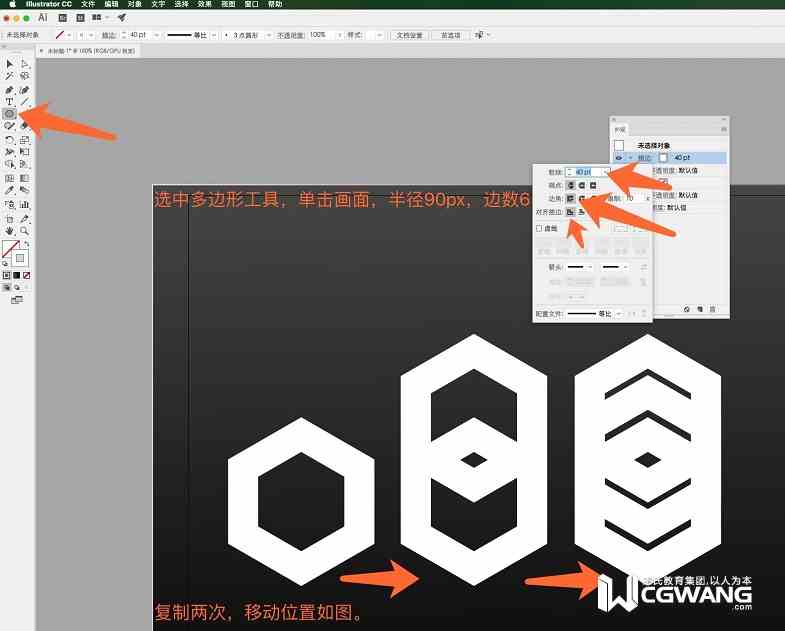Select the untitled document tab
Viewport: 785px width, 631px height.
[x=88, y=51]
